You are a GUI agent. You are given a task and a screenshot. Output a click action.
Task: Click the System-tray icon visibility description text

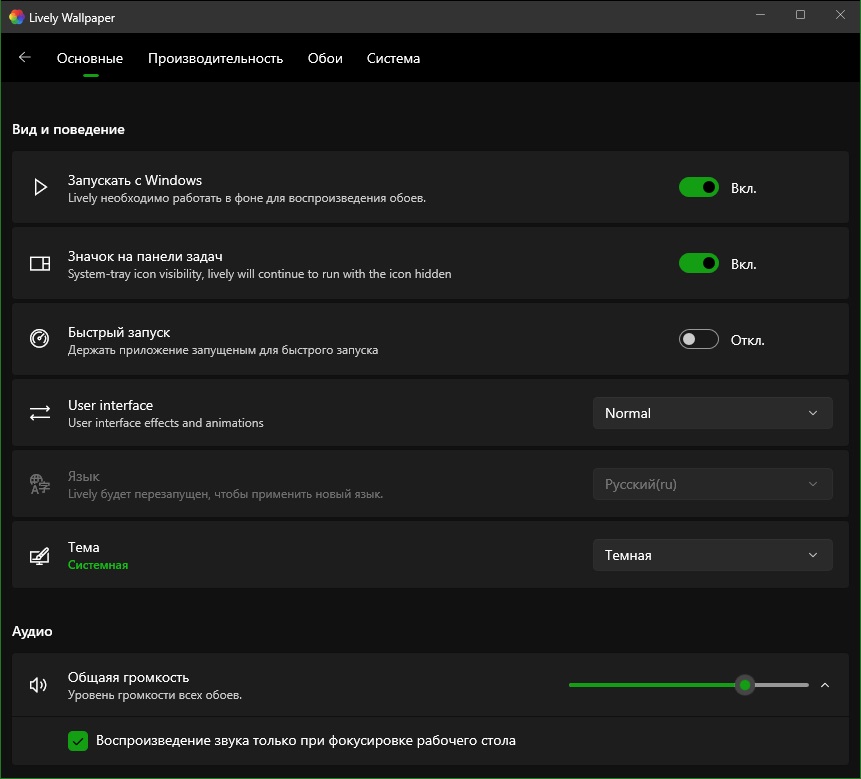(x=259, y=274)
